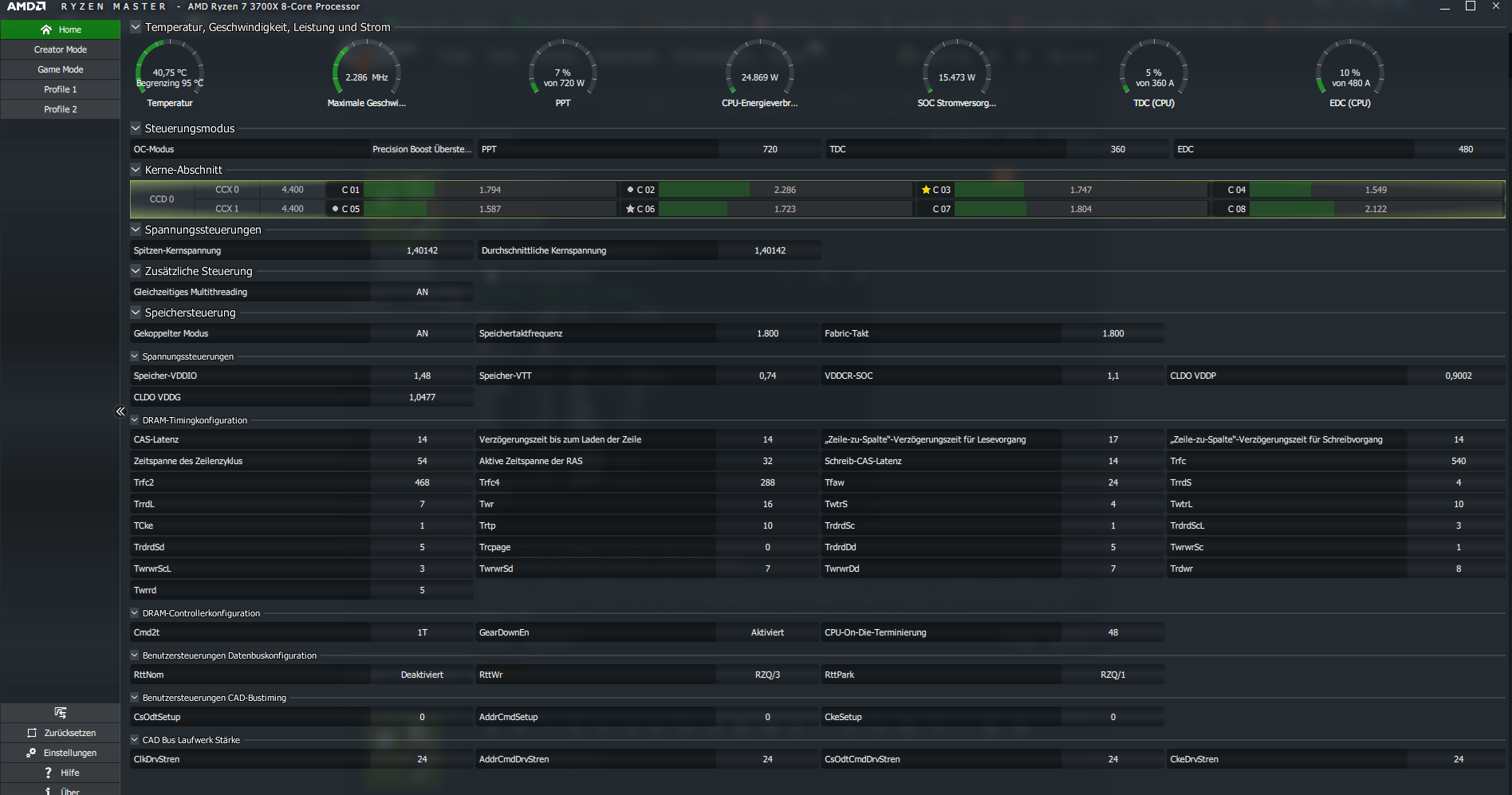1512x795 pixels.
Task: Collapse the top-level Spannungssteuerungen section
Action: click(x=136, y=229)
